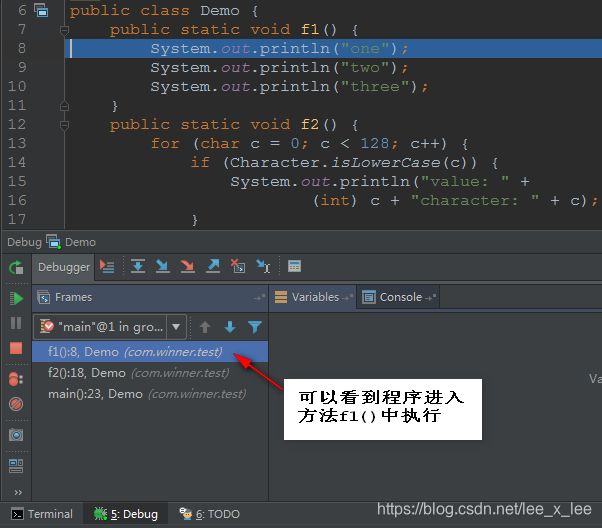
Task: Resume program with green play icon
Action: pos(16,298)
